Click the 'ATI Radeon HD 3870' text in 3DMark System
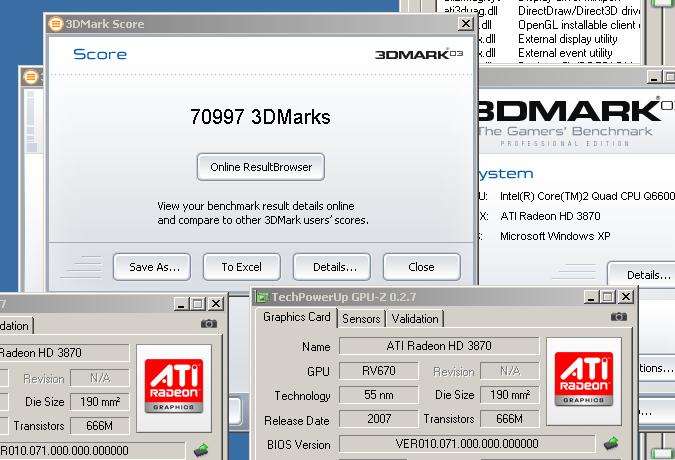This screenshot has height=460, width=675. tap(550, 216)
